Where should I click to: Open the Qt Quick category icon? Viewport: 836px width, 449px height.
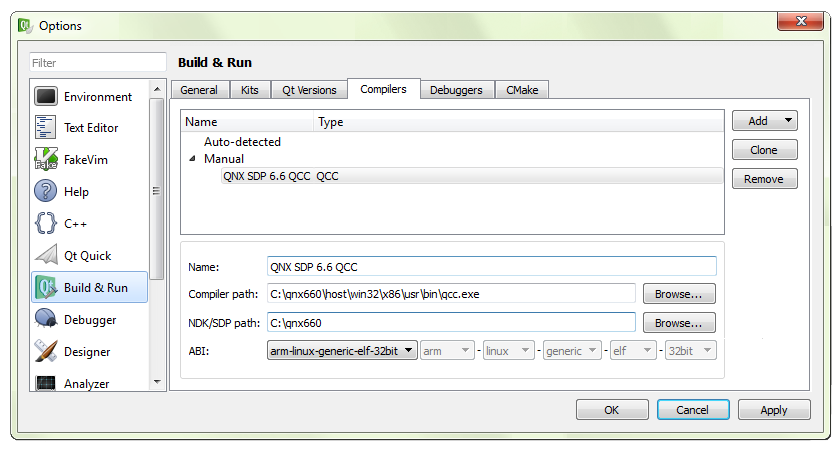[46, 256]
